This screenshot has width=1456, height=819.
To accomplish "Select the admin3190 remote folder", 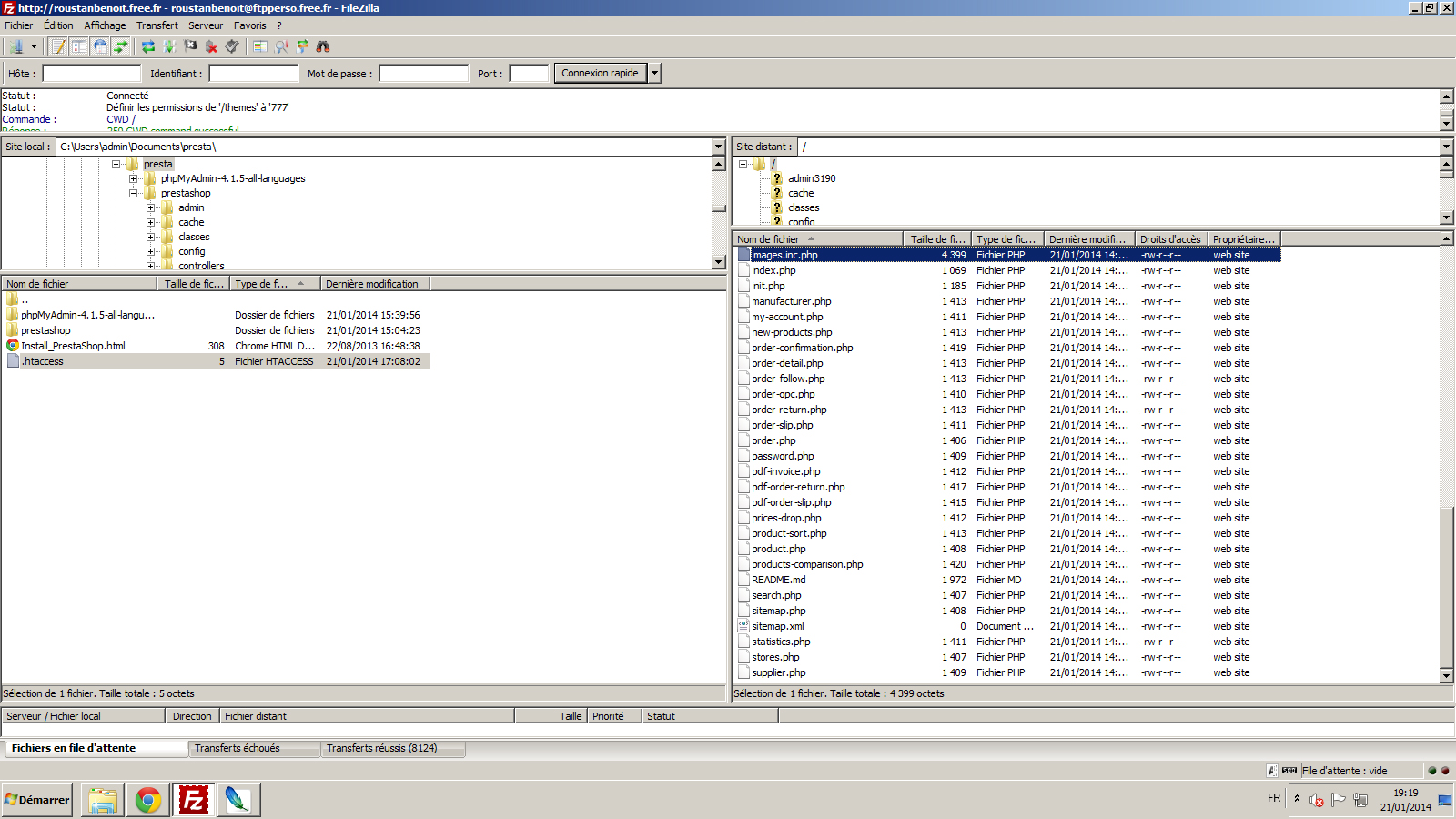I will pos(812,178).
